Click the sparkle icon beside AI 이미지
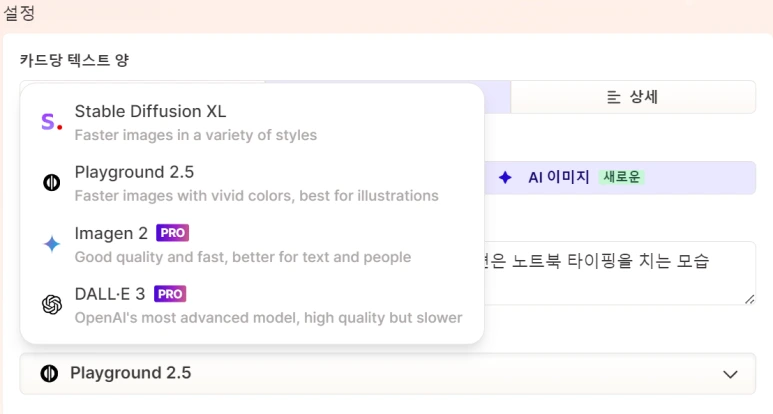 pyautogui.click(x=505, y=177)
